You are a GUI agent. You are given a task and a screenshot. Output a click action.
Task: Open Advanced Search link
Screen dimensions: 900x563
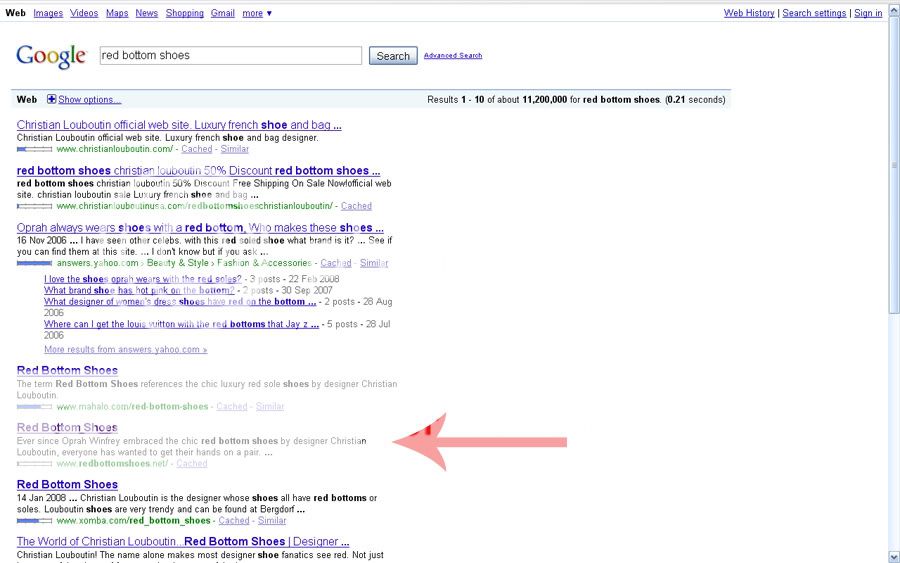pos(453,56)
